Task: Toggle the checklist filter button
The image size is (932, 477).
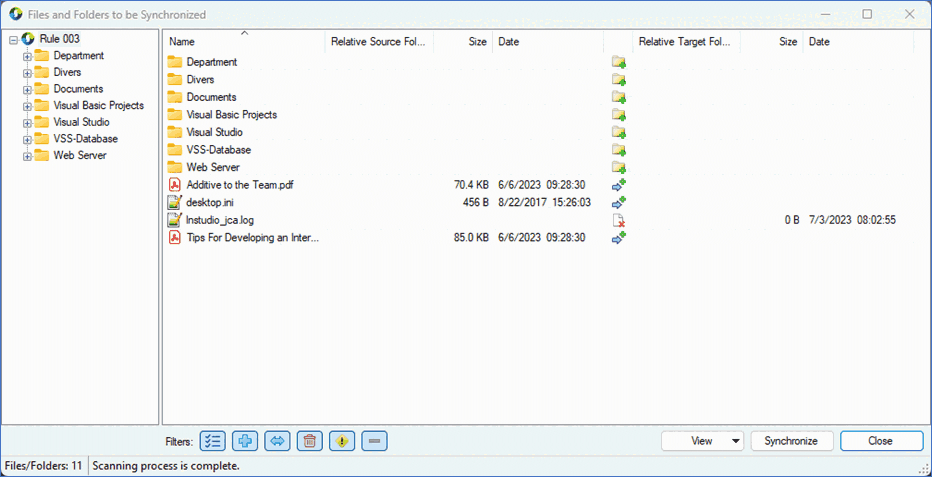Action: pyautogui.click(x=212, y=441)
